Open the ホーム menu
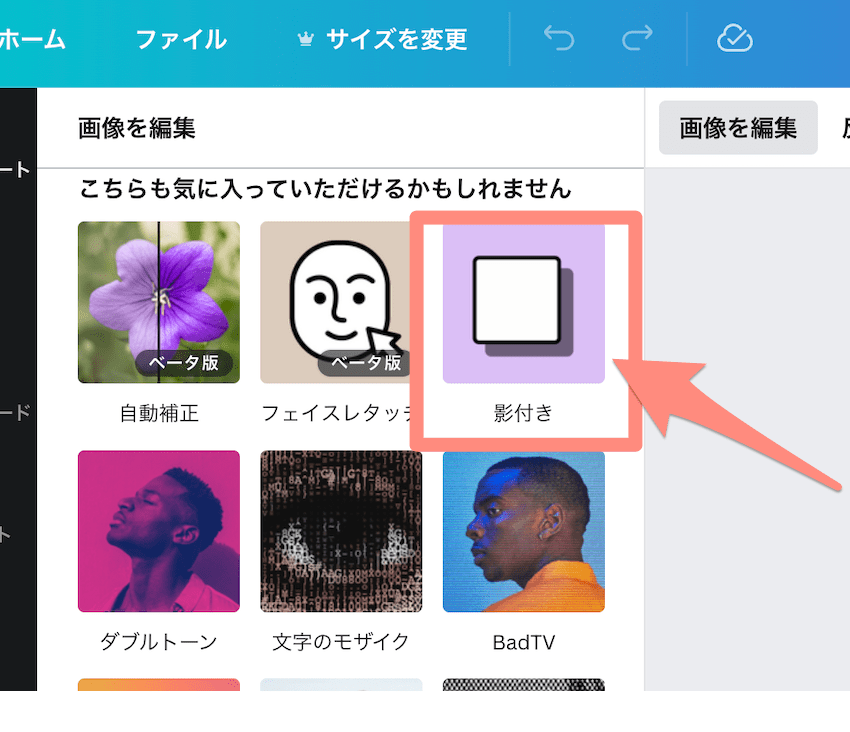Image resolution: width=850 pixels, height=732 pixels. (31, 40)
